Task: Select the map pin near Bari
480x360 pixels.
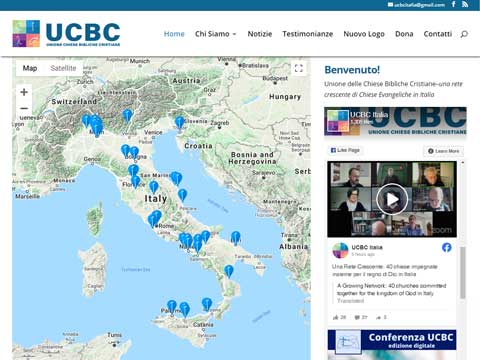Action: 236,238
